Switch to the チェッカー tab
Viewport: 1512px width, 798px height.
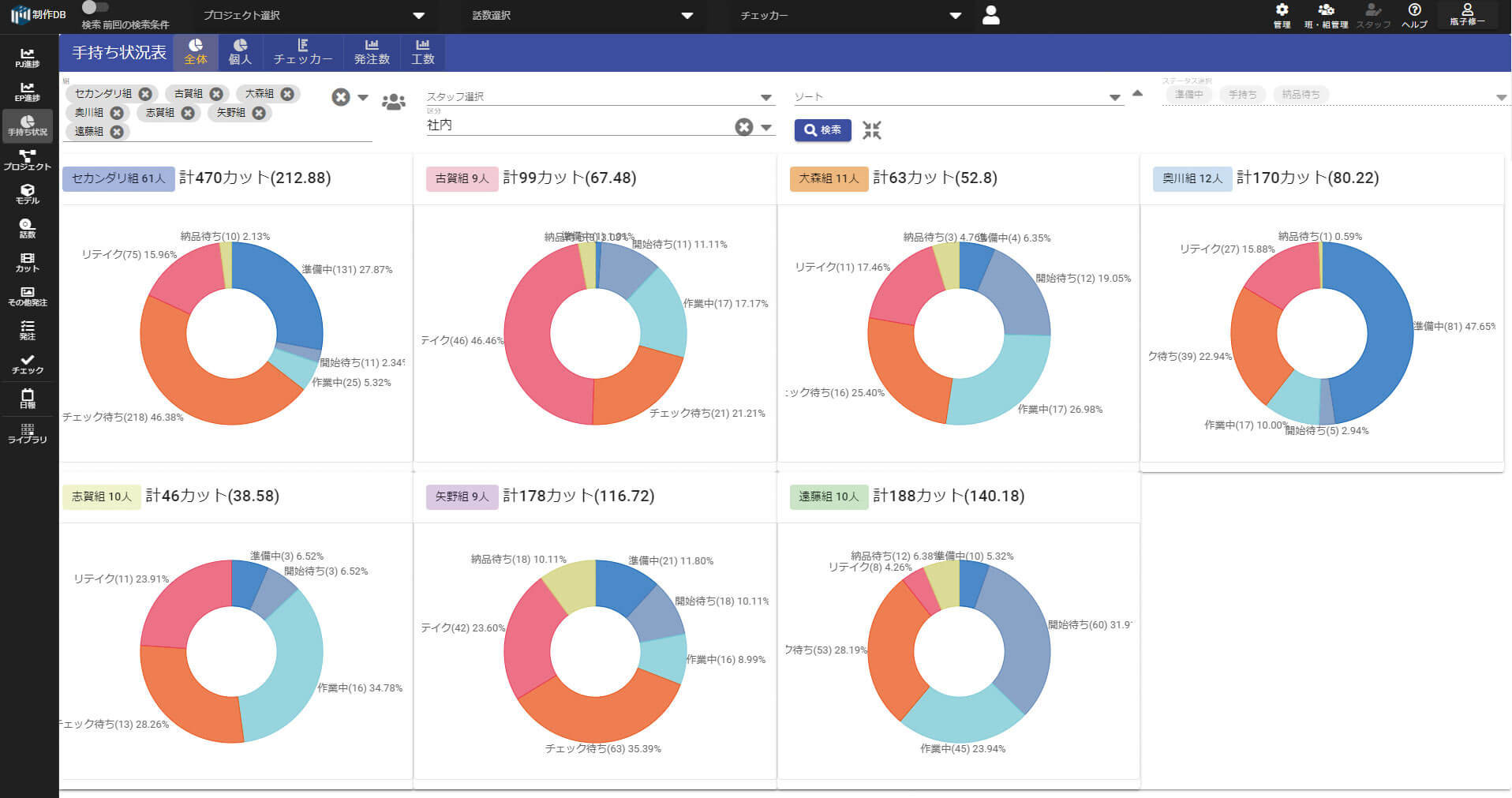(303, 52)
